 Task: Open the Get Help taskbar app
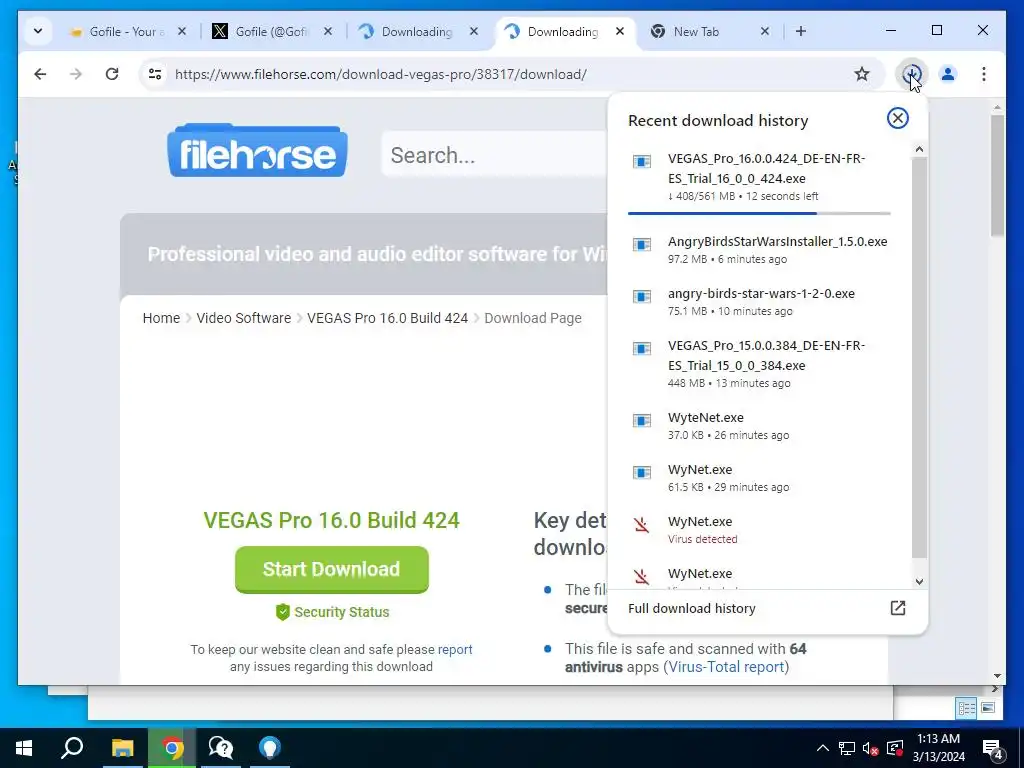221,748
